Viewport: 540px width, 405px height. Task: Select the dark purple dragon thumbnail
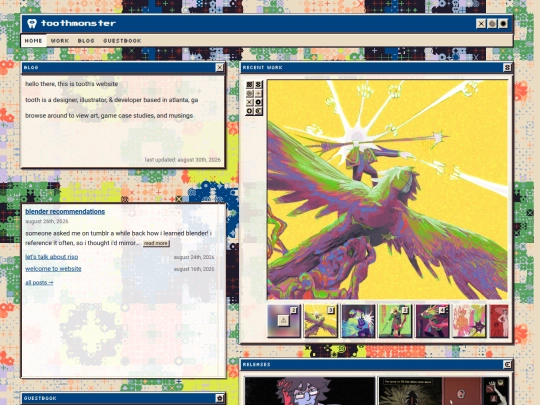tap(432, 321)
